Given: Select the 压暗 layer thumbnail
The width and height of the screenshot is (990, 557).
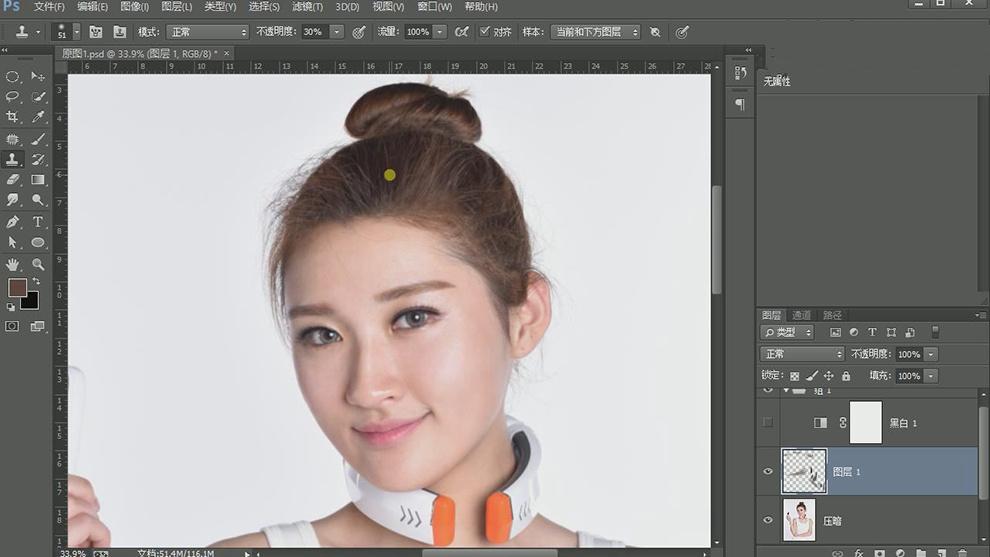Looking at the screenshot, I should 800,521.
